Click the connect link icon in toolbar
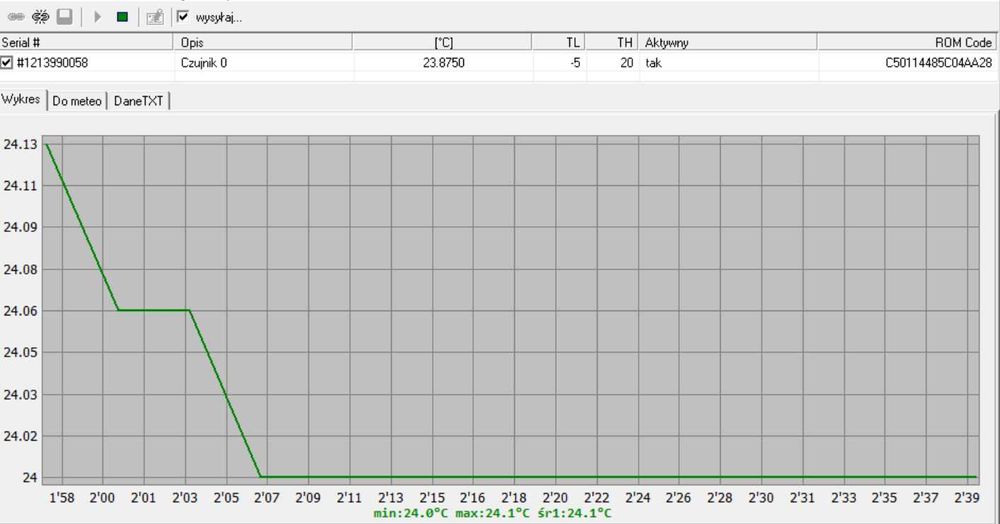Screen dimensions: 1000x524 tap(16, 17)
